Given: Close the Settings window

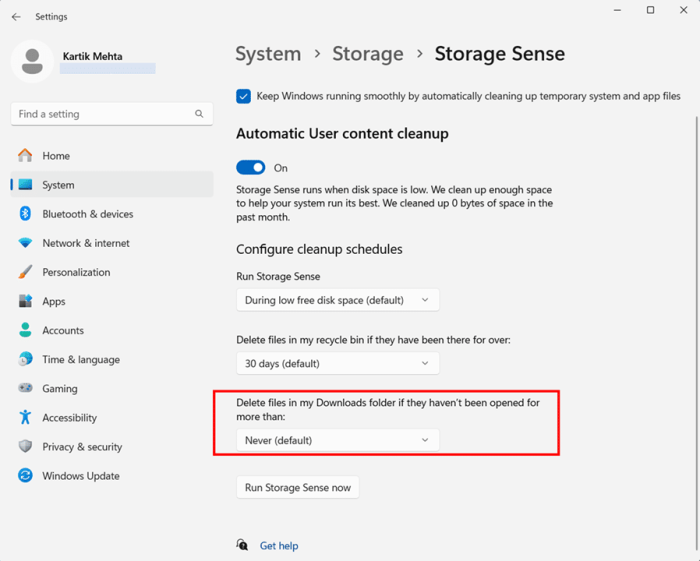Looking at the screenshot, I should [x=683, y=10].
